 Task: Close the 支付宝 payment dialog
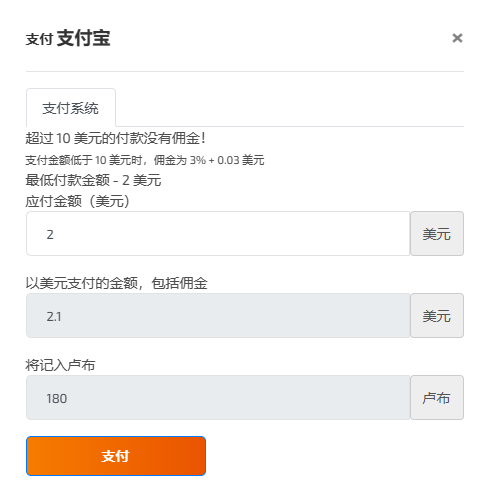click(457, 38)
